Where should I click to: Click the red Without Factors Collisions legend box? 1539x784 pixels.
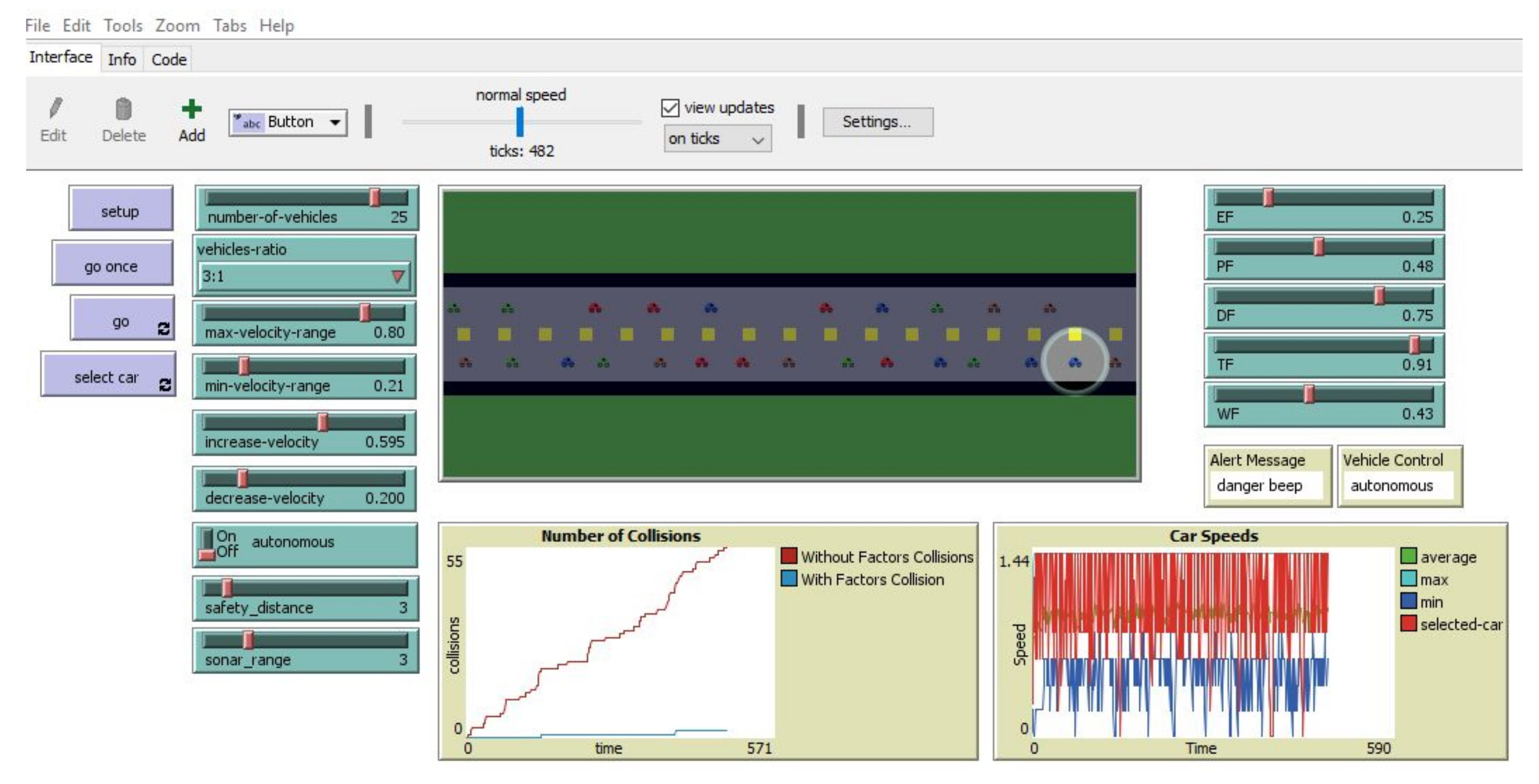pos(789,557)
